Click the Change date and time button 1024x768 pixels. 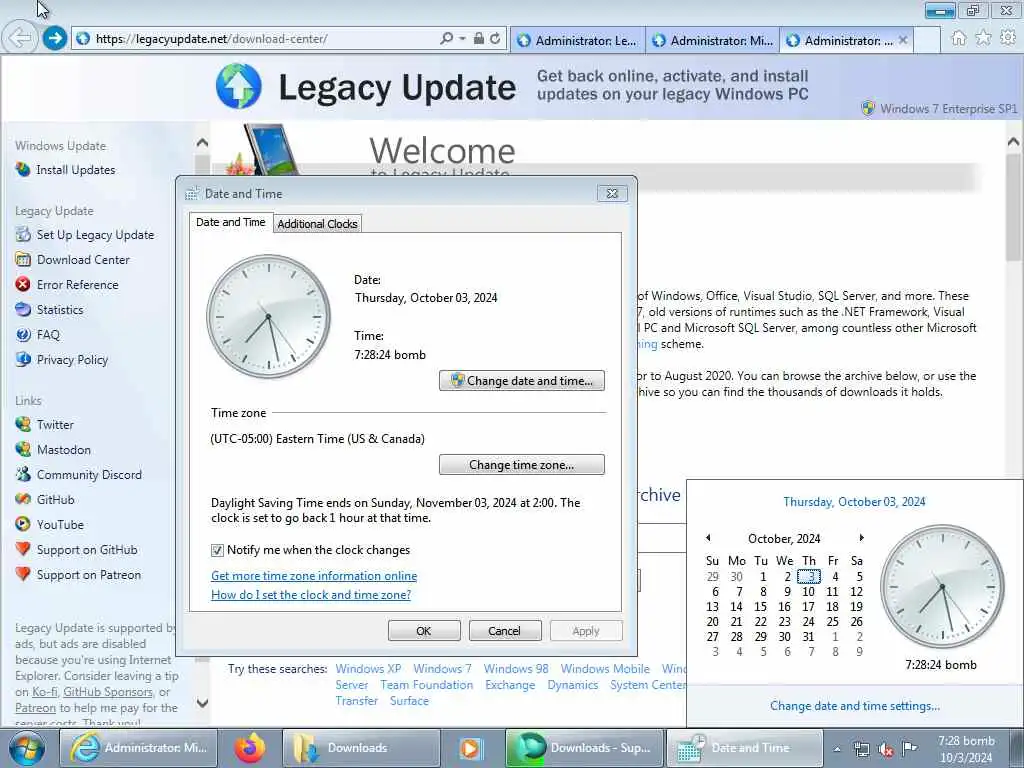point(522,381)
